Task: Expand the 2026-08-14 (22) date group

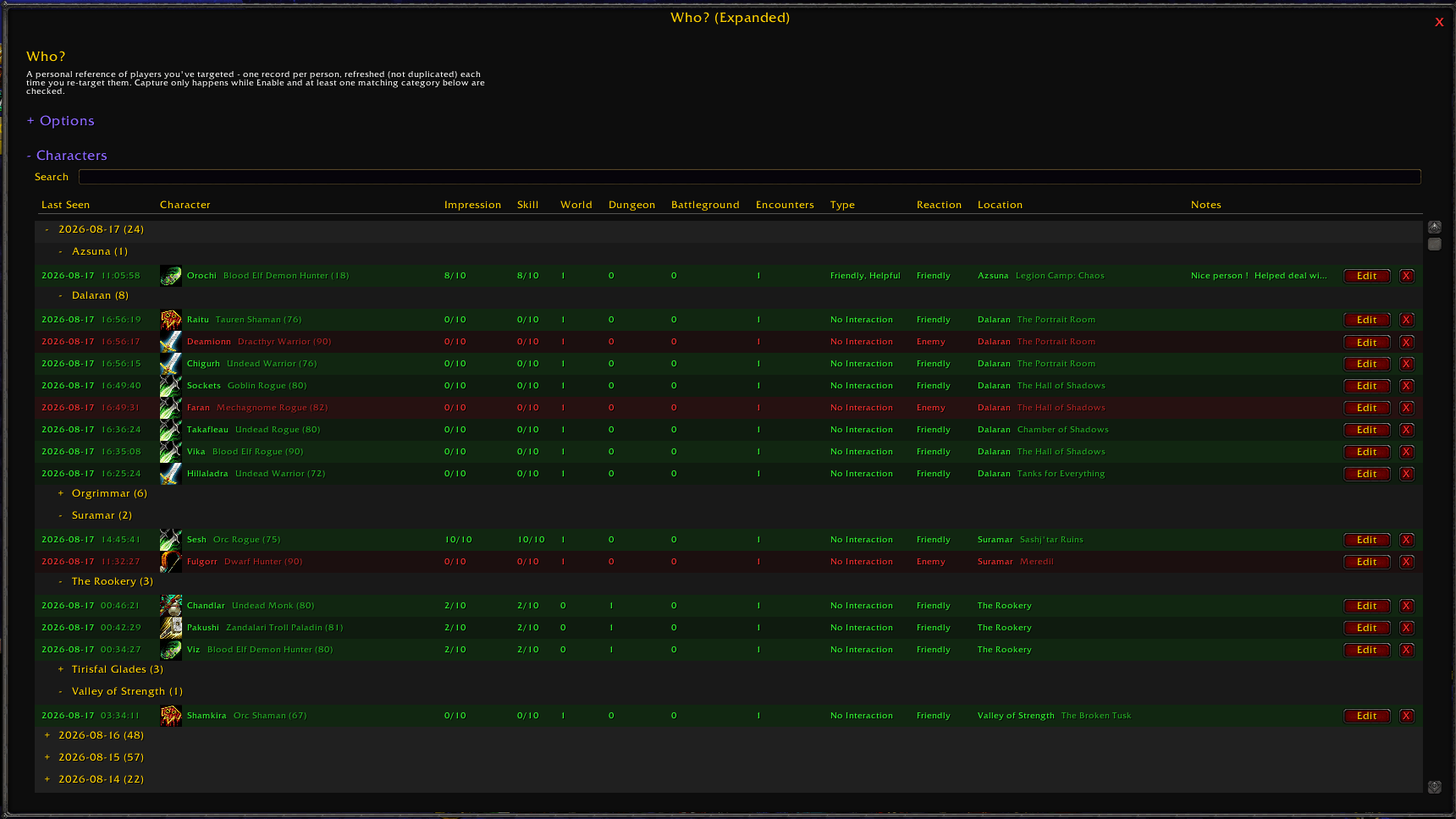Action: (95, 779)
